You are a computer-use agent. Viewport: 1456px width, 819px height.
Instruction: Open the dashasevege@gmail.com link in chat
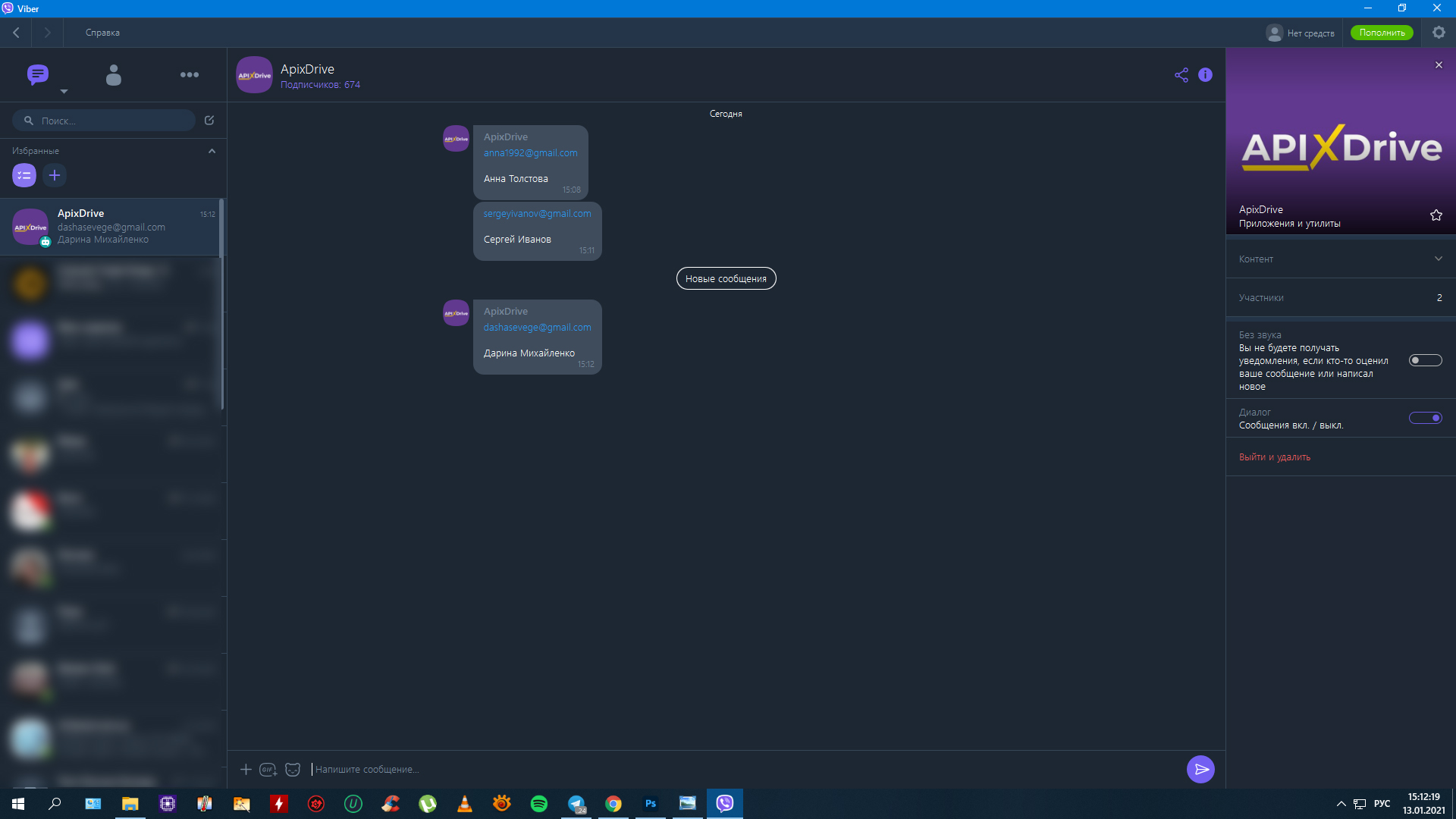click(x=537, y=327)
